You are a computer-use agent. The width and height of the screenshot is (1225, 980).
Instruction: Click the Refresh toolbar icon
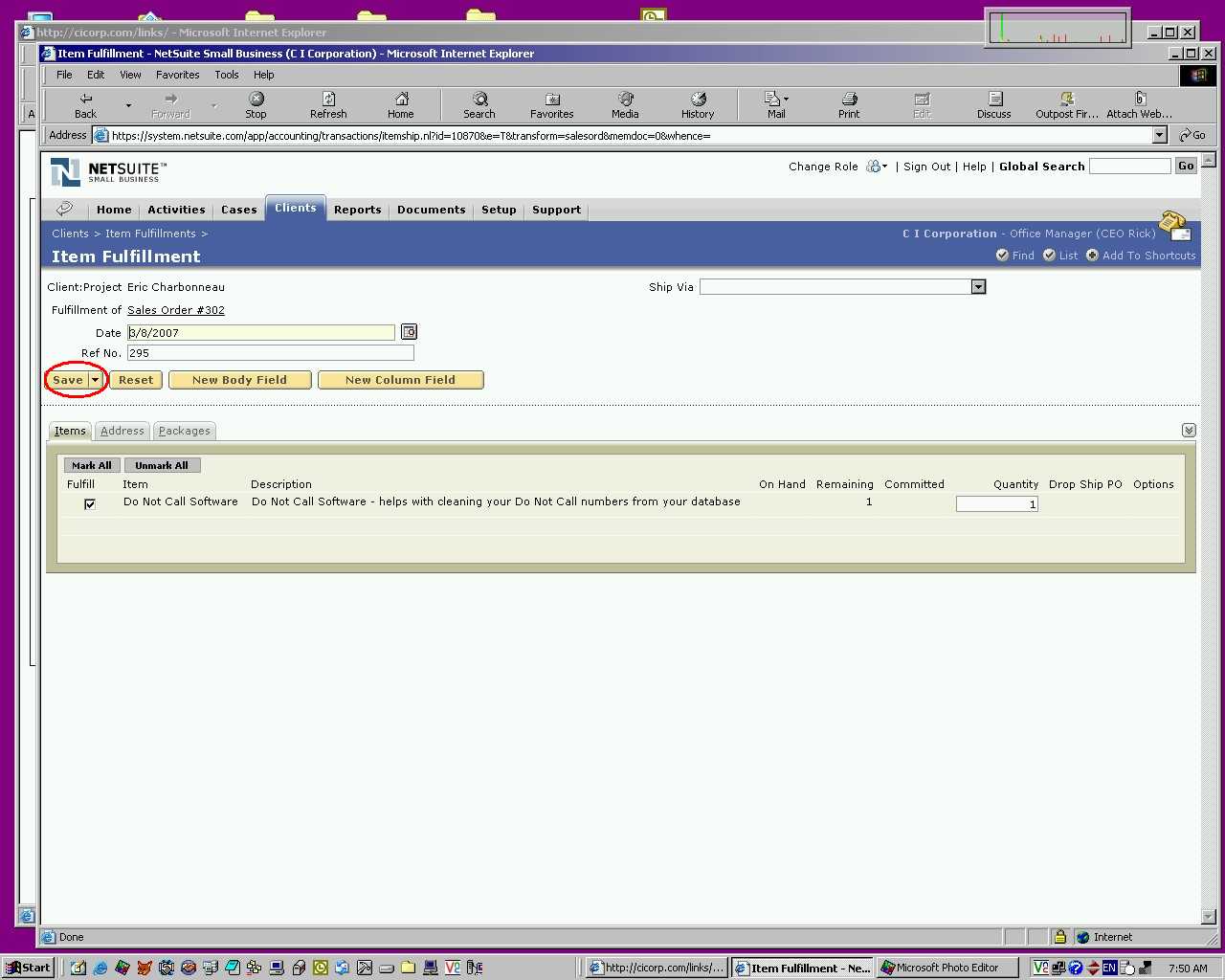328,104
